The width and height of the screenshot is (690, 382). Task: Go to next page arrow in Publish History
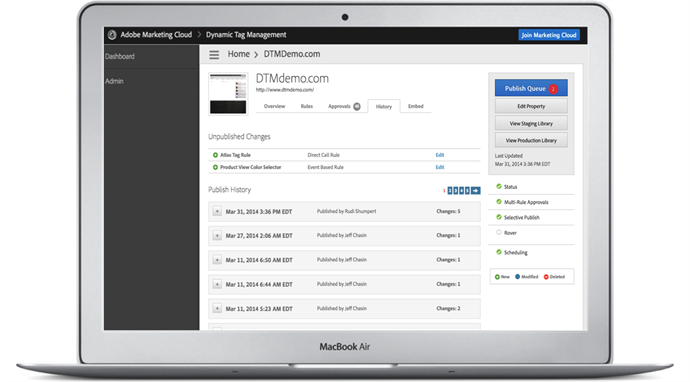pyautogui.click(x=476, y=191)
